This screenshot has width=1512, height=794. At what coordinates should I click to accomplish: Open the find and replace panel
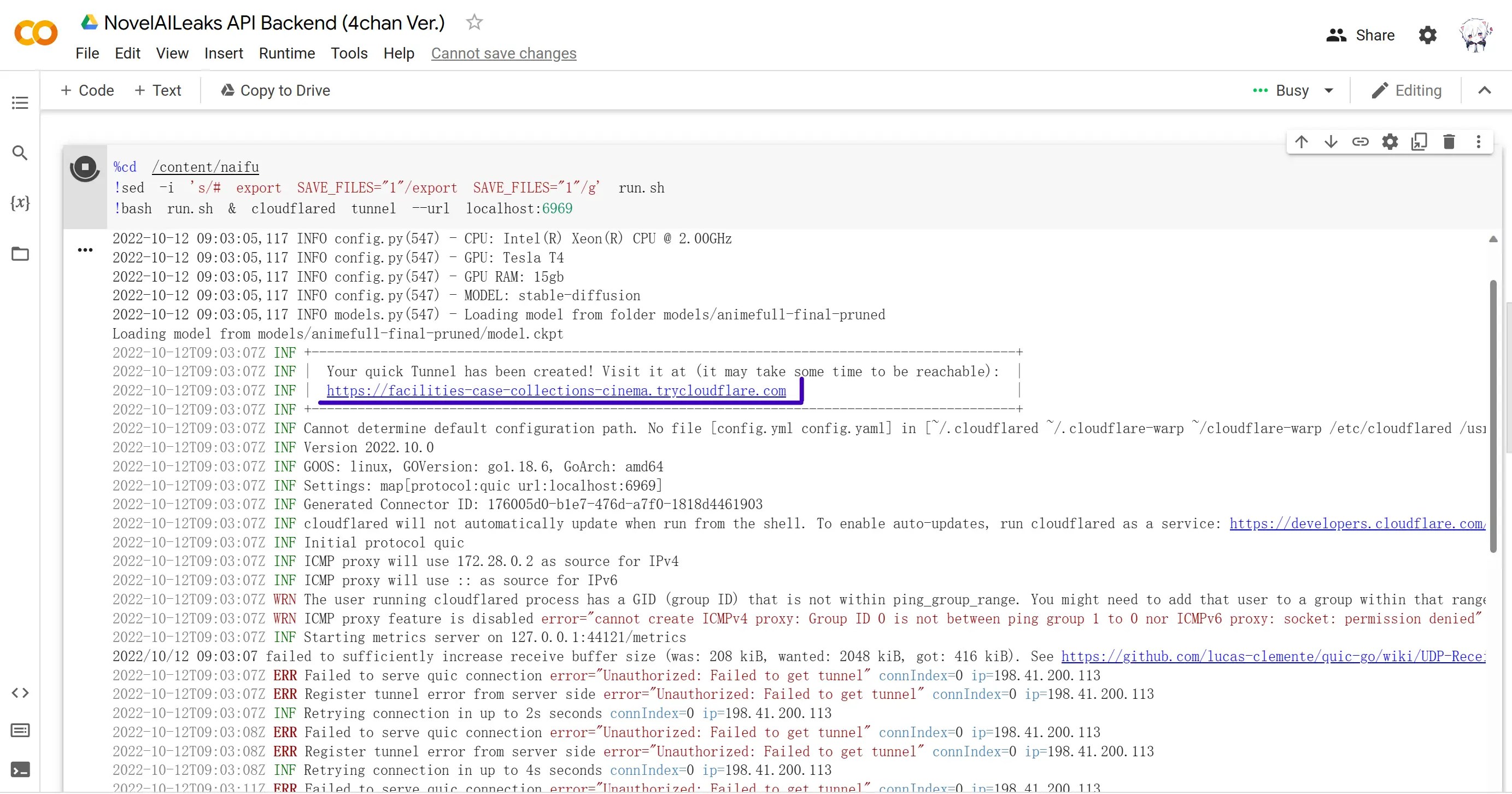20,153
